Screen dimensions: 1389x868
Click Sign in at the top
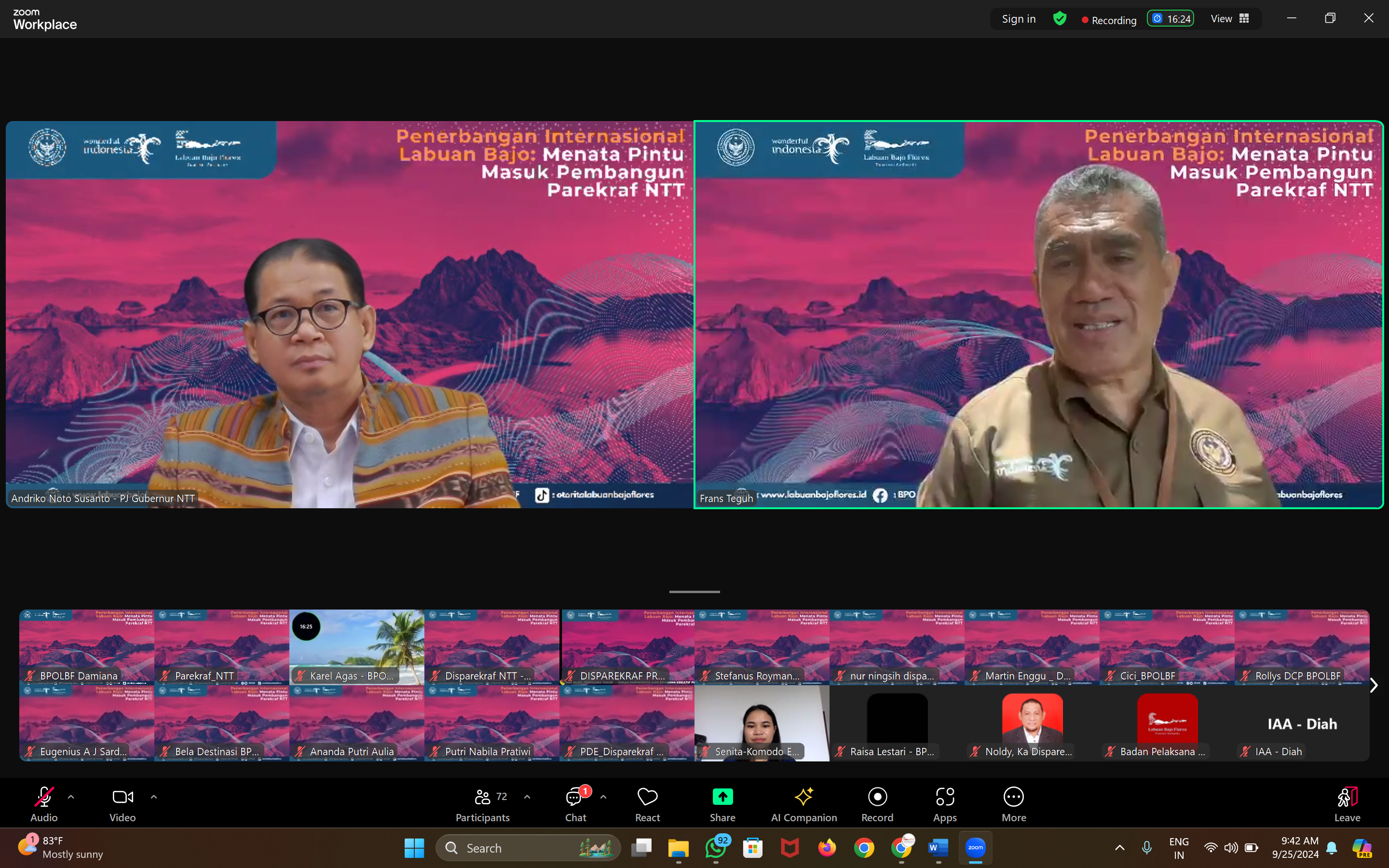click(1018, 19)
